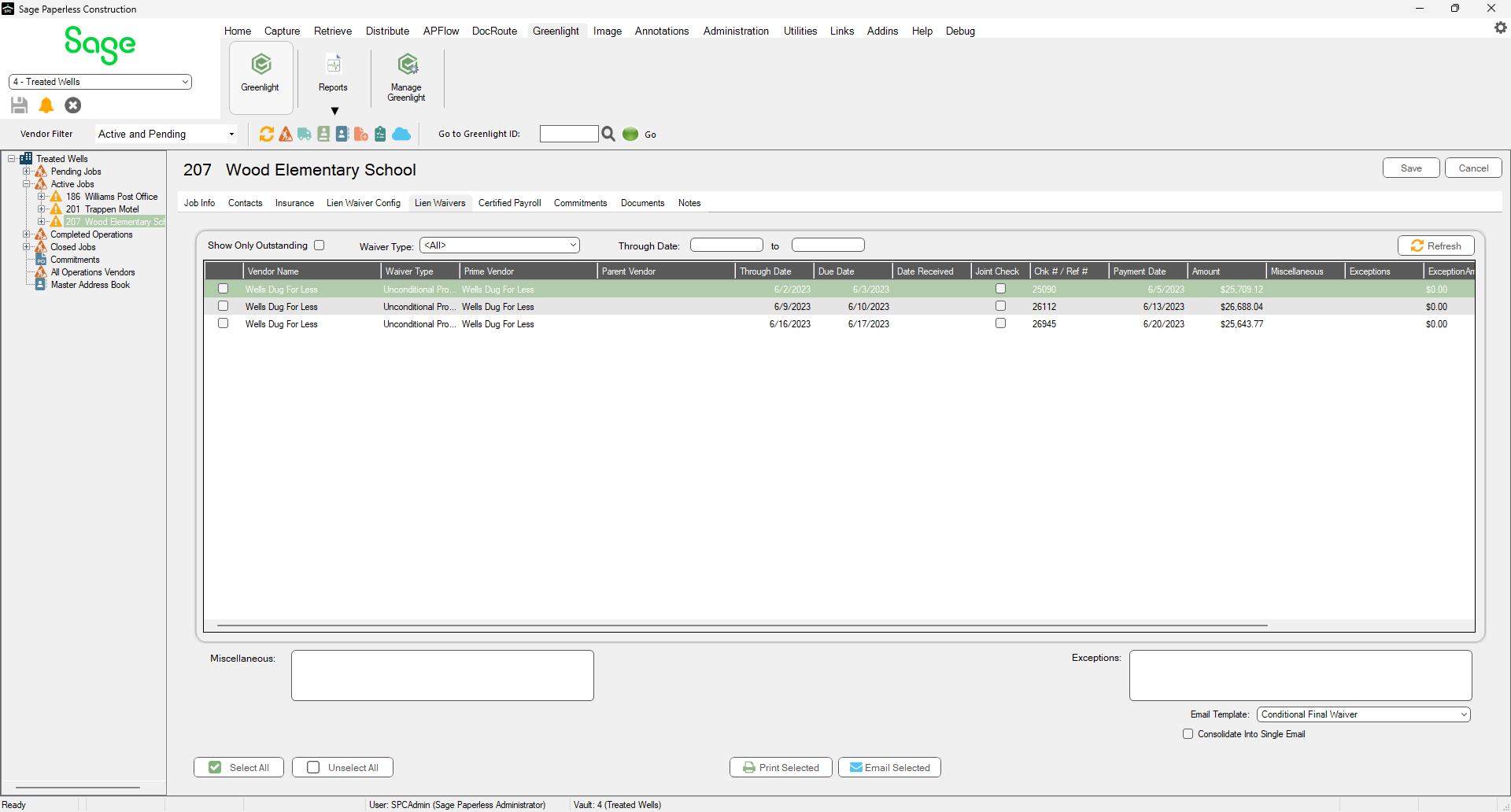
Task: Open the Email Template dropdown
Action: (1364, 714)
